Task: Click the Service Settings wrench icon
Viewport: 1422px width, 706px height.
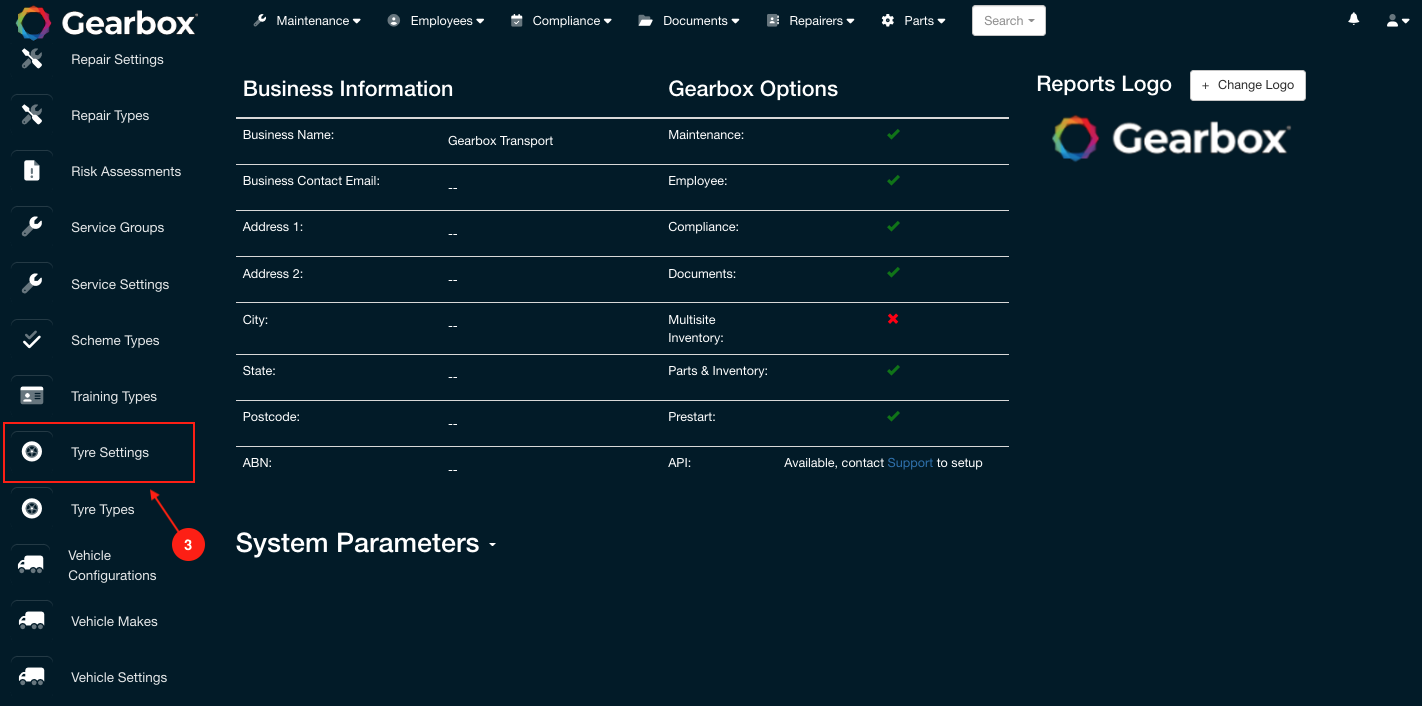Action: click(32, 284)
